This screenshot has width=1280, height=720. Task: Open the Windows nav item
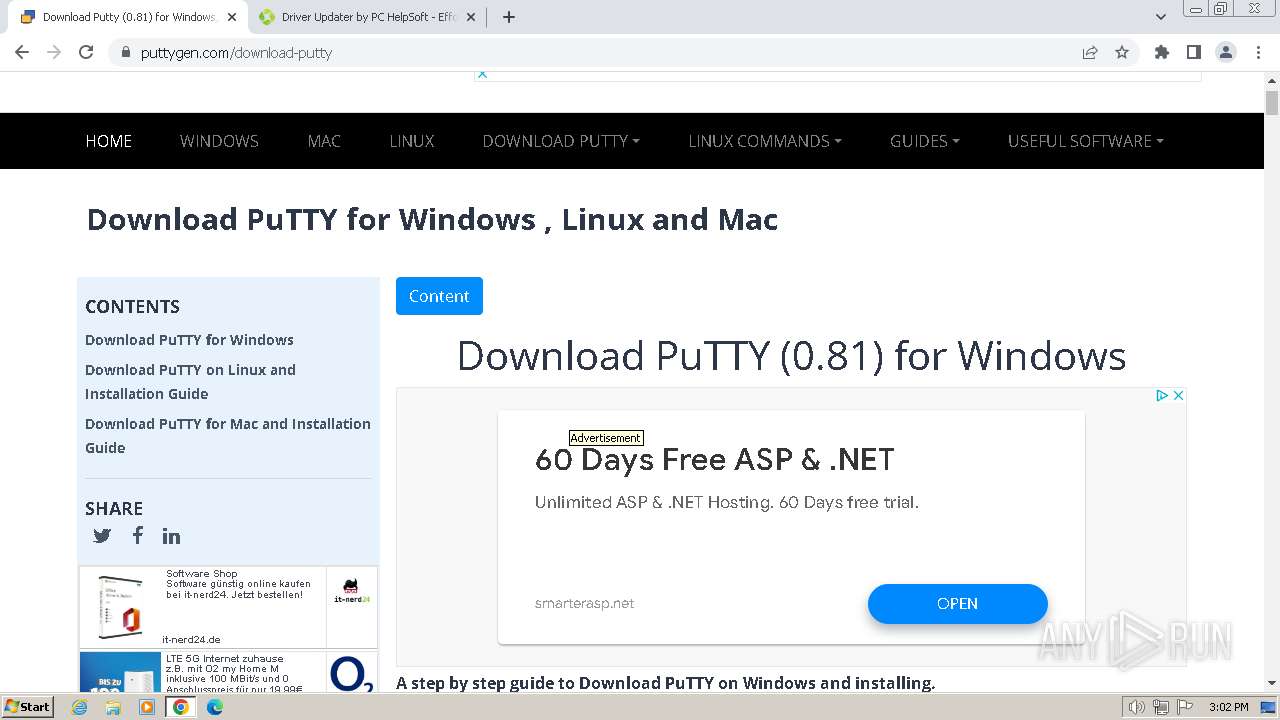(x=219, y=141)
